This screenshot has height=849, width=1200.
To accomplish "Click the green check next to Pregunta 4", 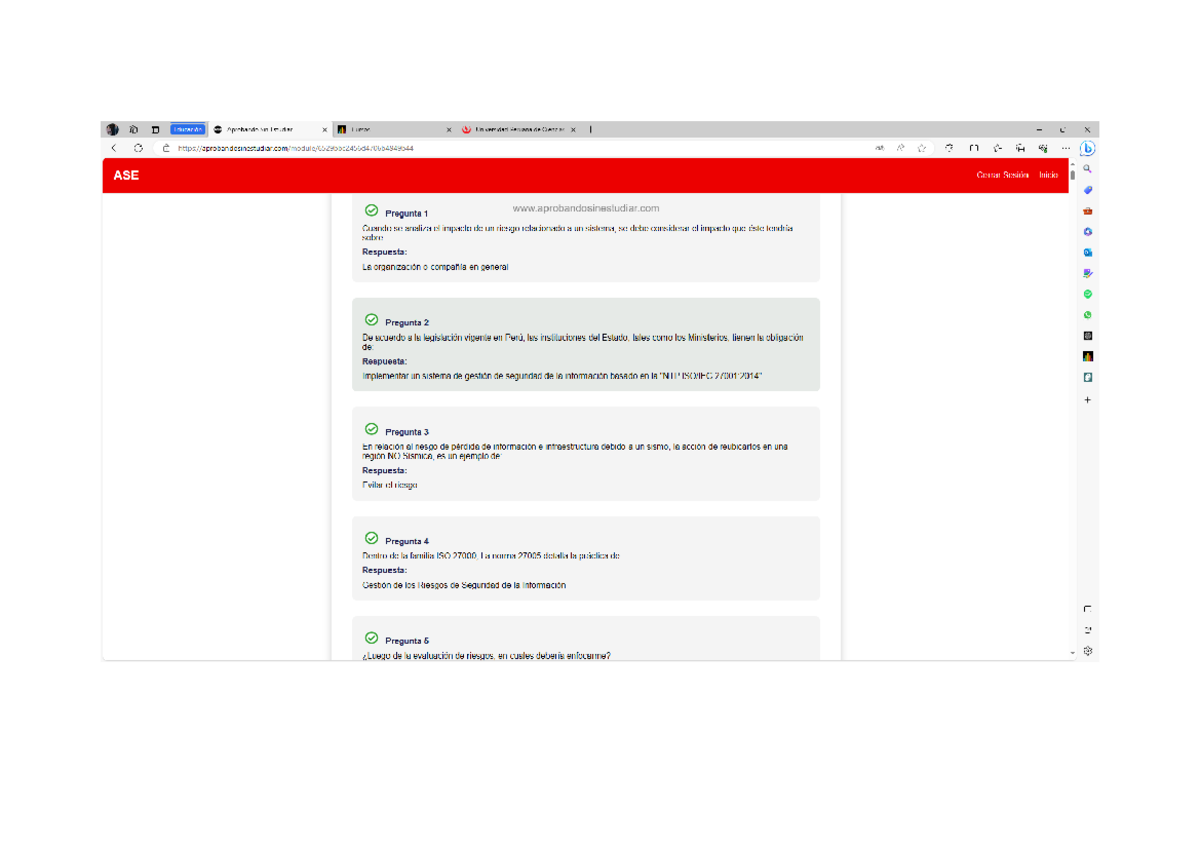I will click(x=371, y=539).
